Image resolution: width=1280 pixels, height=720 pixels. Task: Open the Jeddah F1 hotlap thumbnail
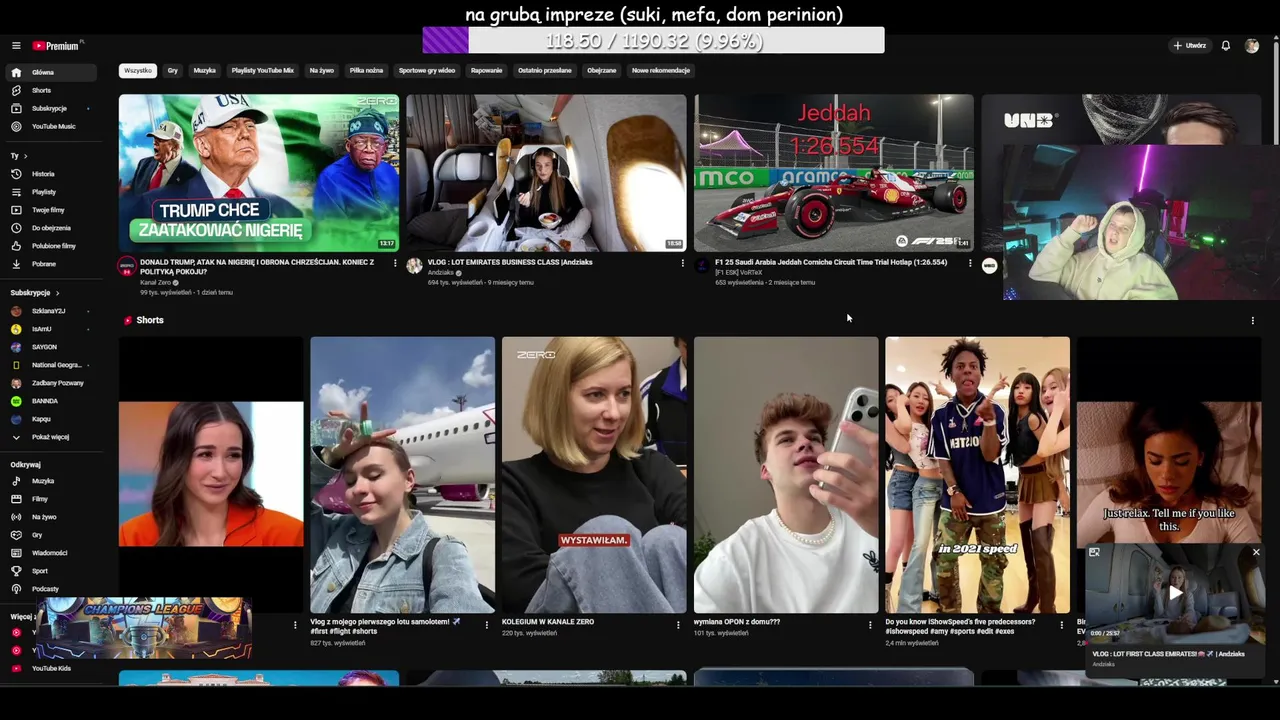[834, 173]
